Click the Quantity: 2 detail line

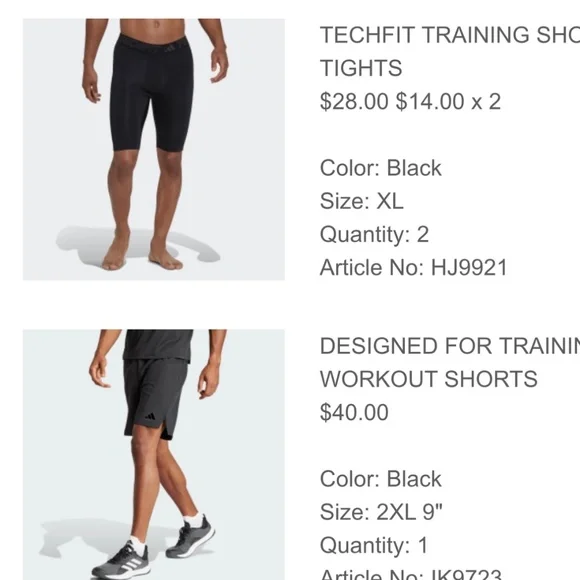tap(374, 235)
